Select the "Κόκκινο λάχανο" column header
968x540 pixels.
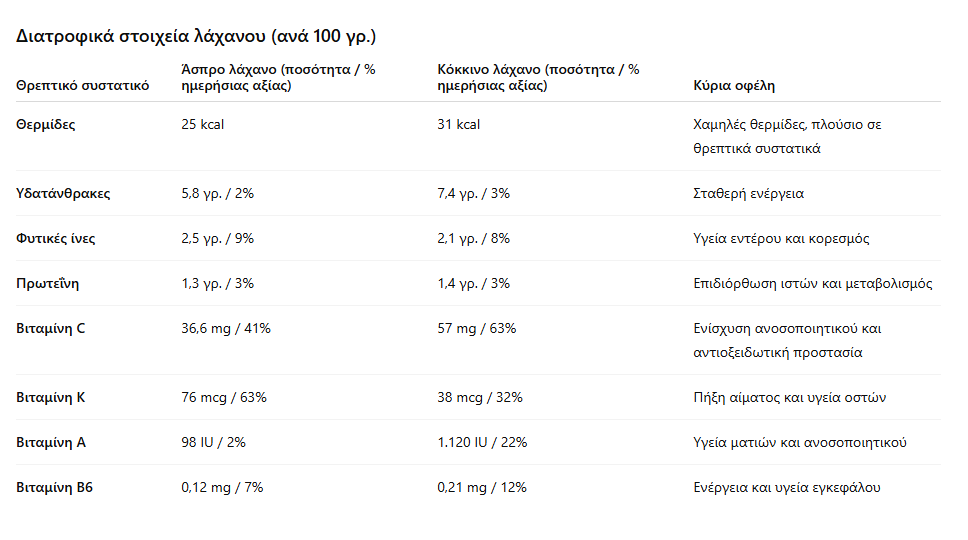(x=538, y=78)
